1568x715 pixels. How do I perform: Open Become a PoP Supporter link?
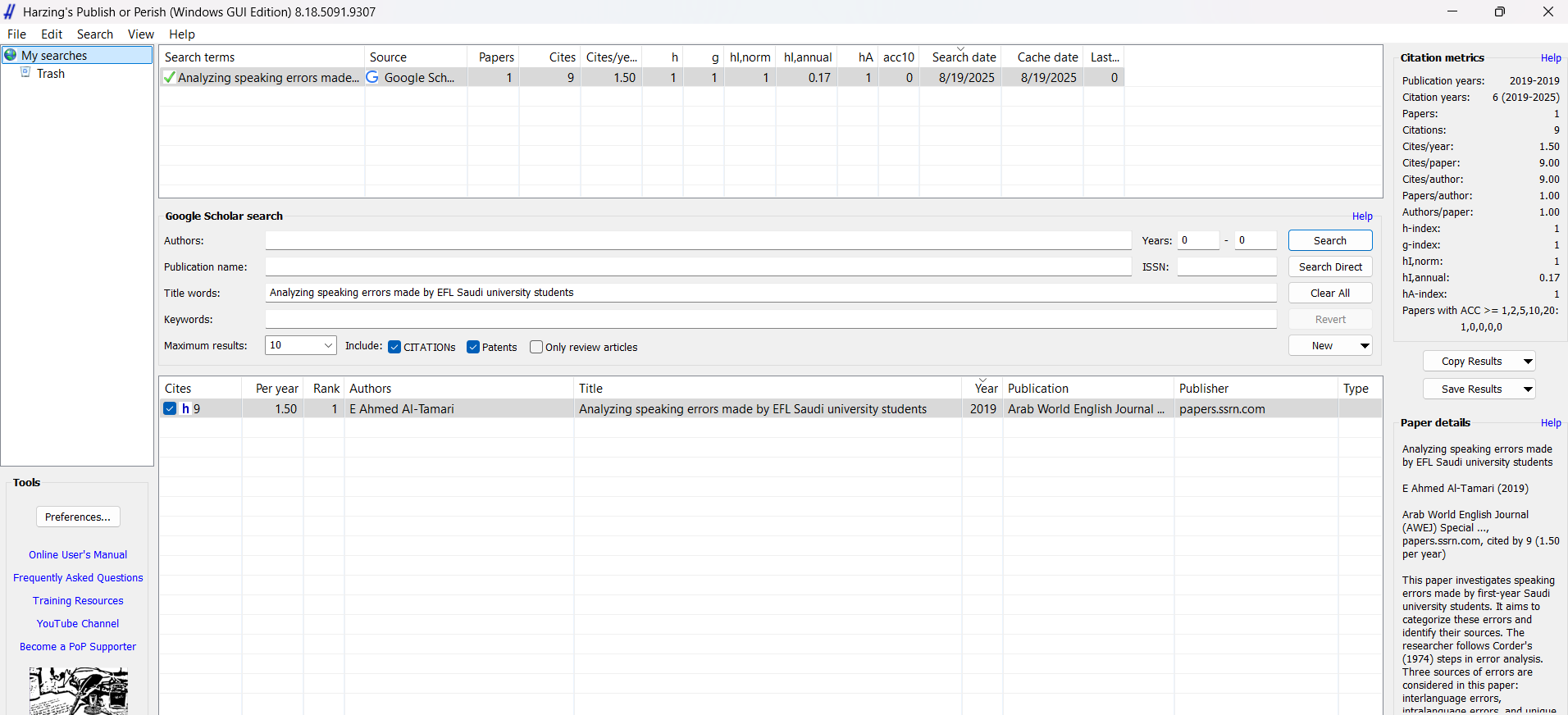coord(78,647)
